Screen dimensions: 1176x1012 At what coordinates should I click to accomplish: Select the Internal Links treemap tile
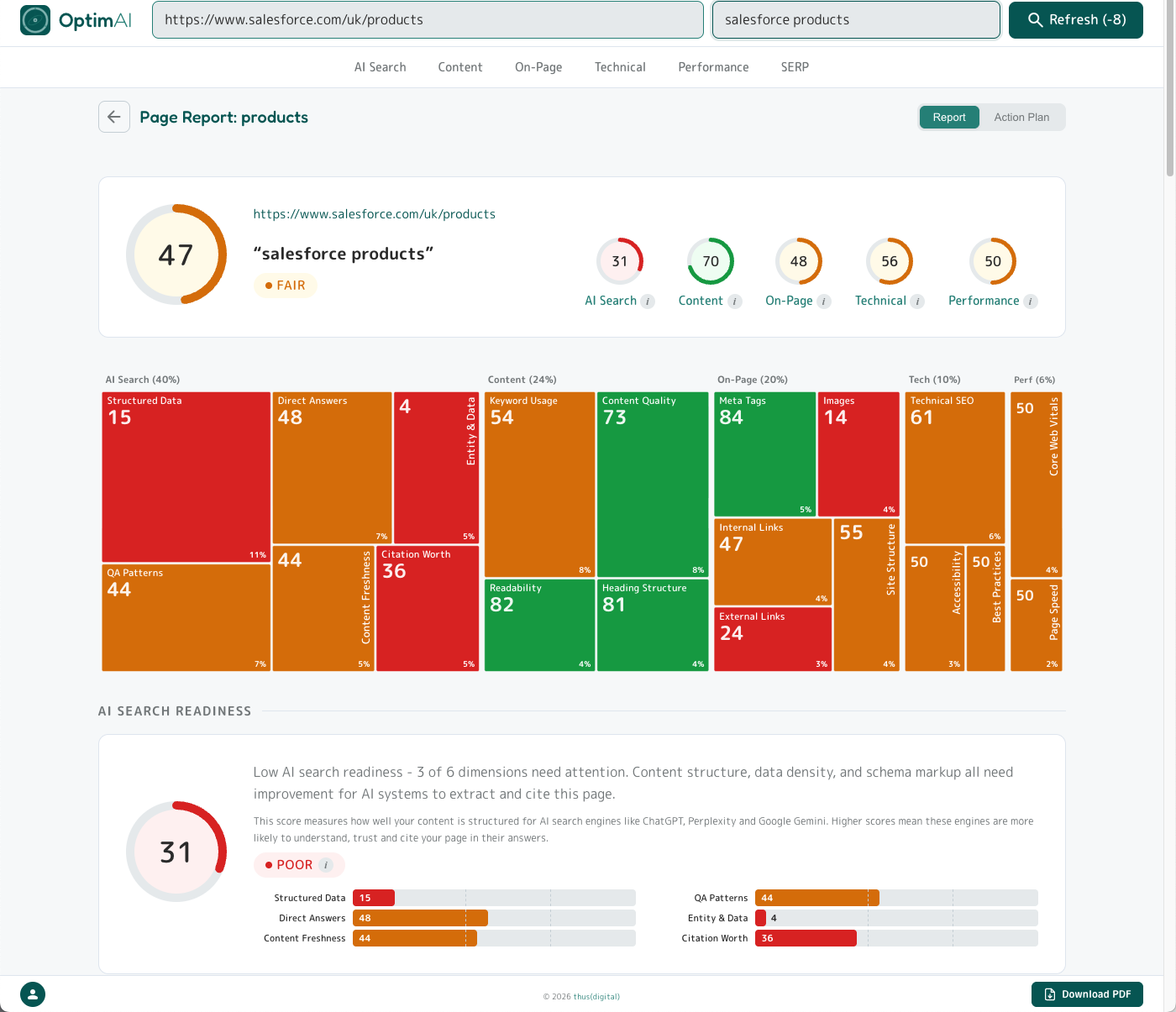click(x=773, y=563)
